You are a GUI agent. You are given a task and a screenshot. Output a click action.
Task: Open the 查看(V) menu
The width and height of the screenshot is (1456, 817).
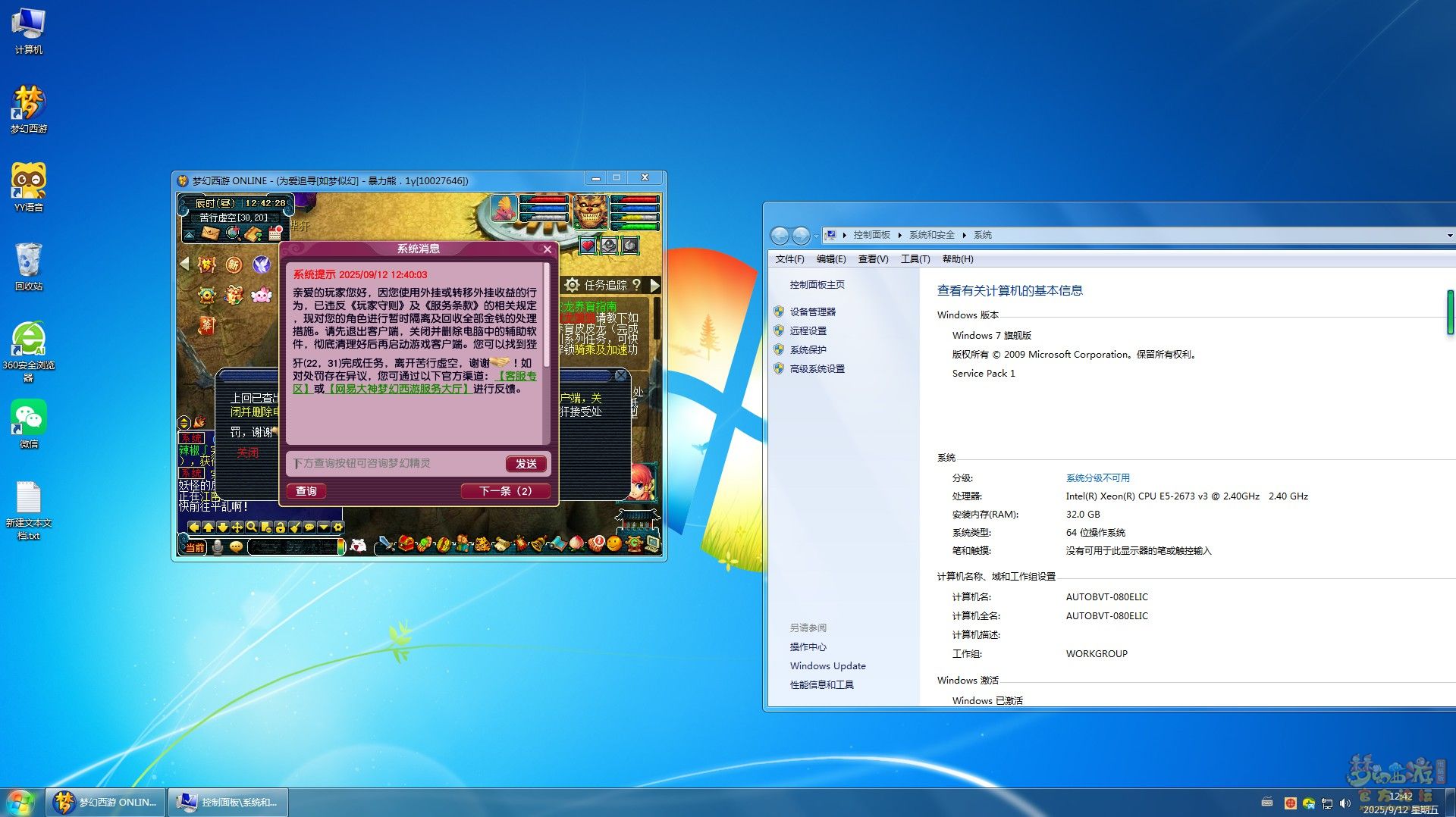point(873,259)
